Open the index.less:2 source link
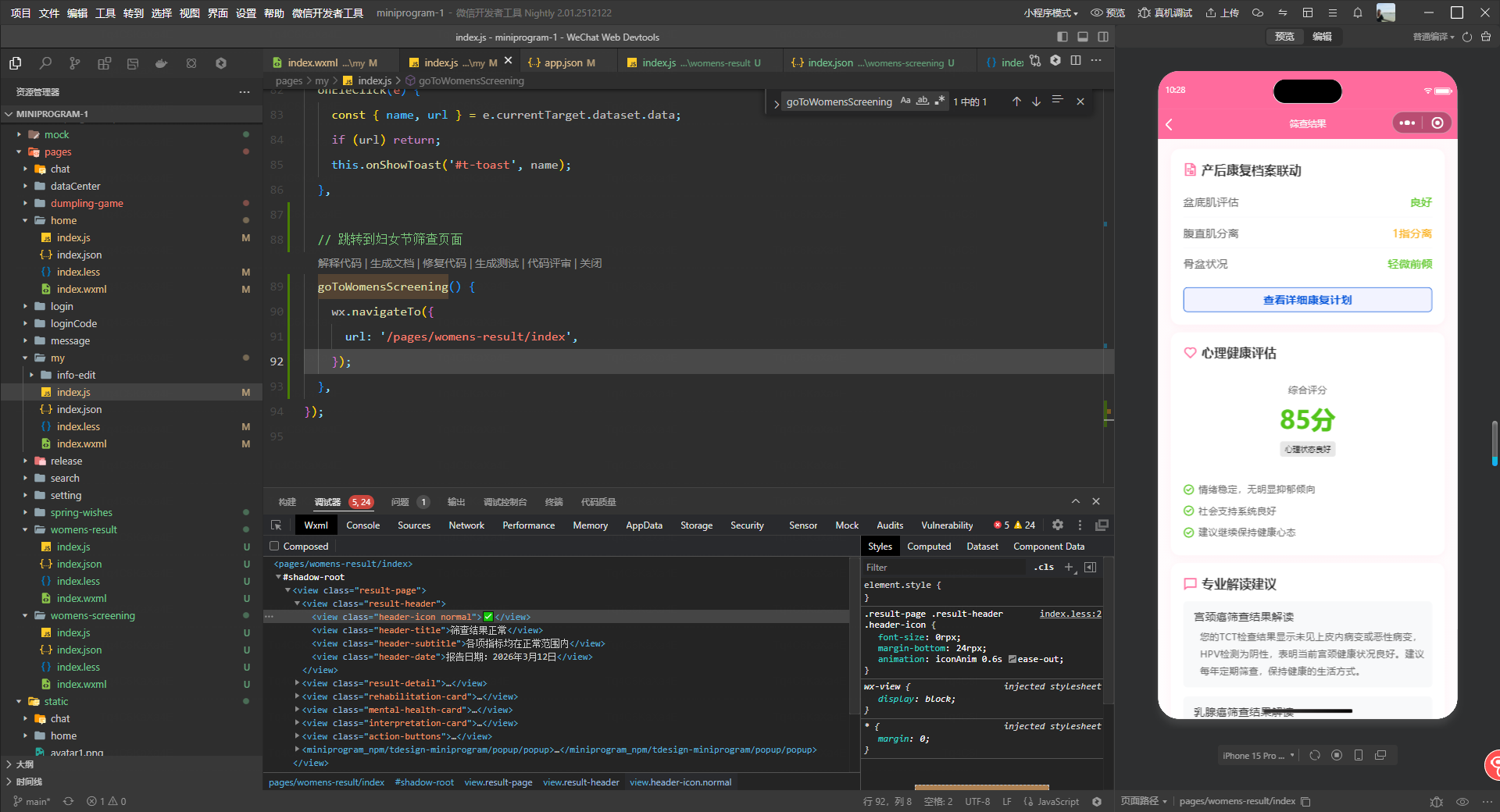The height and width of the screenshot is (812, 1500). point(1070,614)
